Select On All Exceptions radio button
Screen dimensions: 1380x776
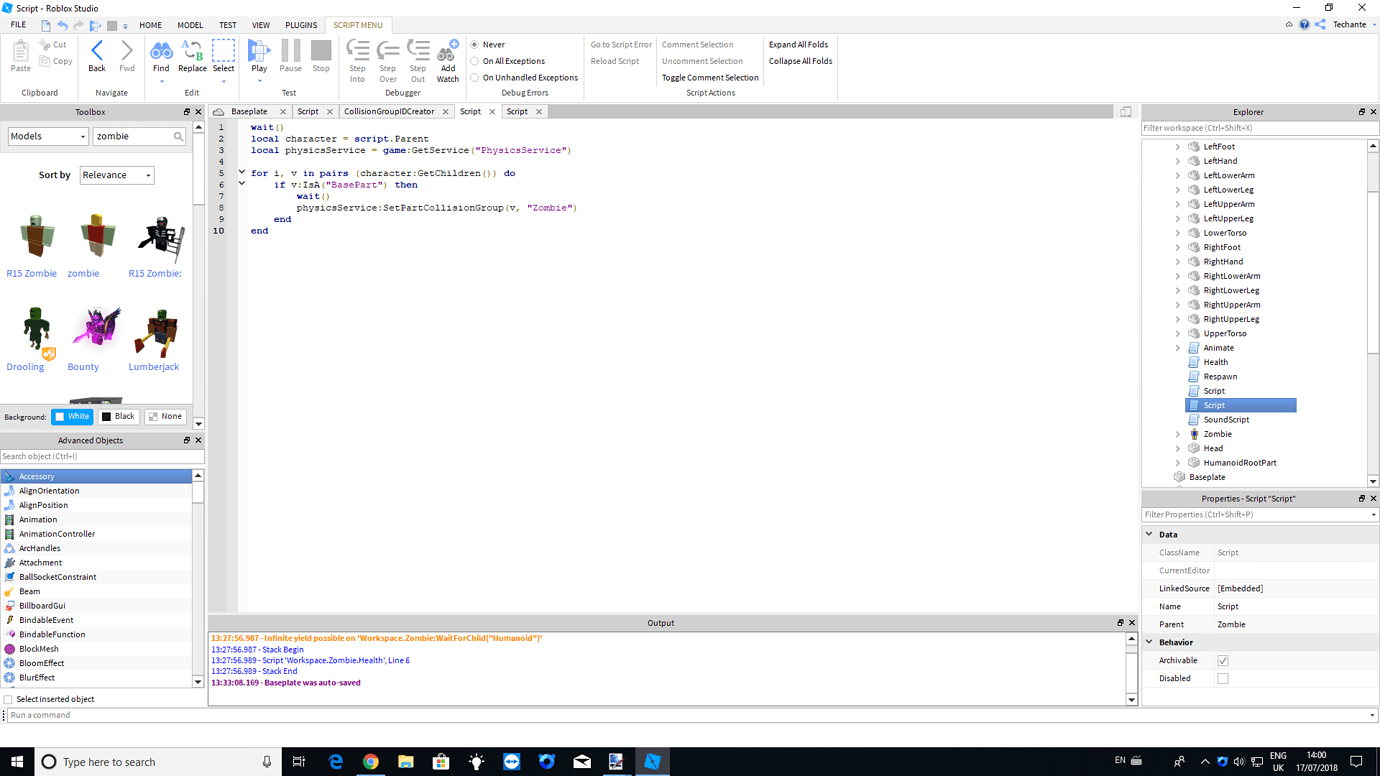pos(475,61)
